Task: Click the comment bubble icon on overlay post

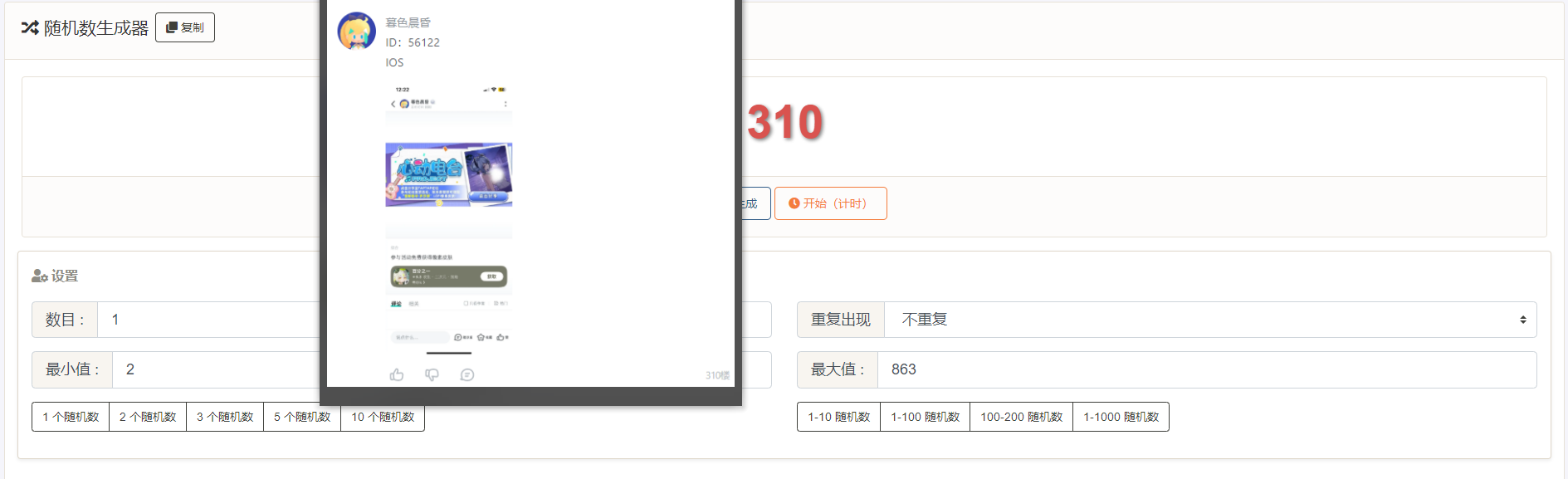Action: click(467, 375)
